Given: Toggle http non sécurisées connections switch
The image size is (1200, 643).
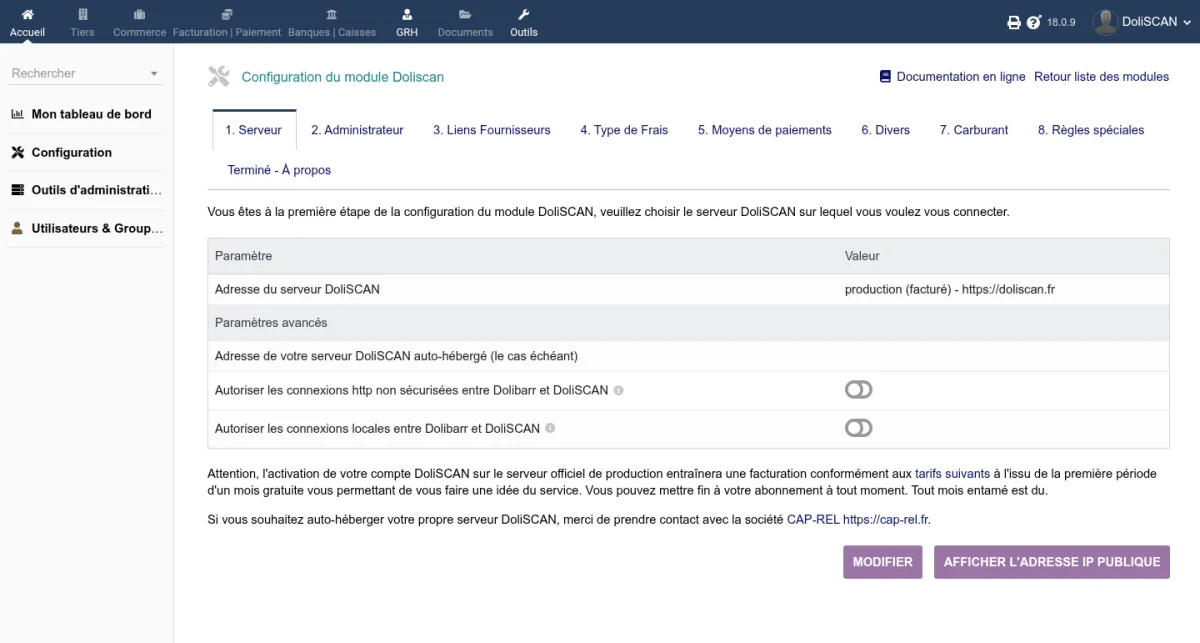Looking at the screenshot, I should coord(858,390).
